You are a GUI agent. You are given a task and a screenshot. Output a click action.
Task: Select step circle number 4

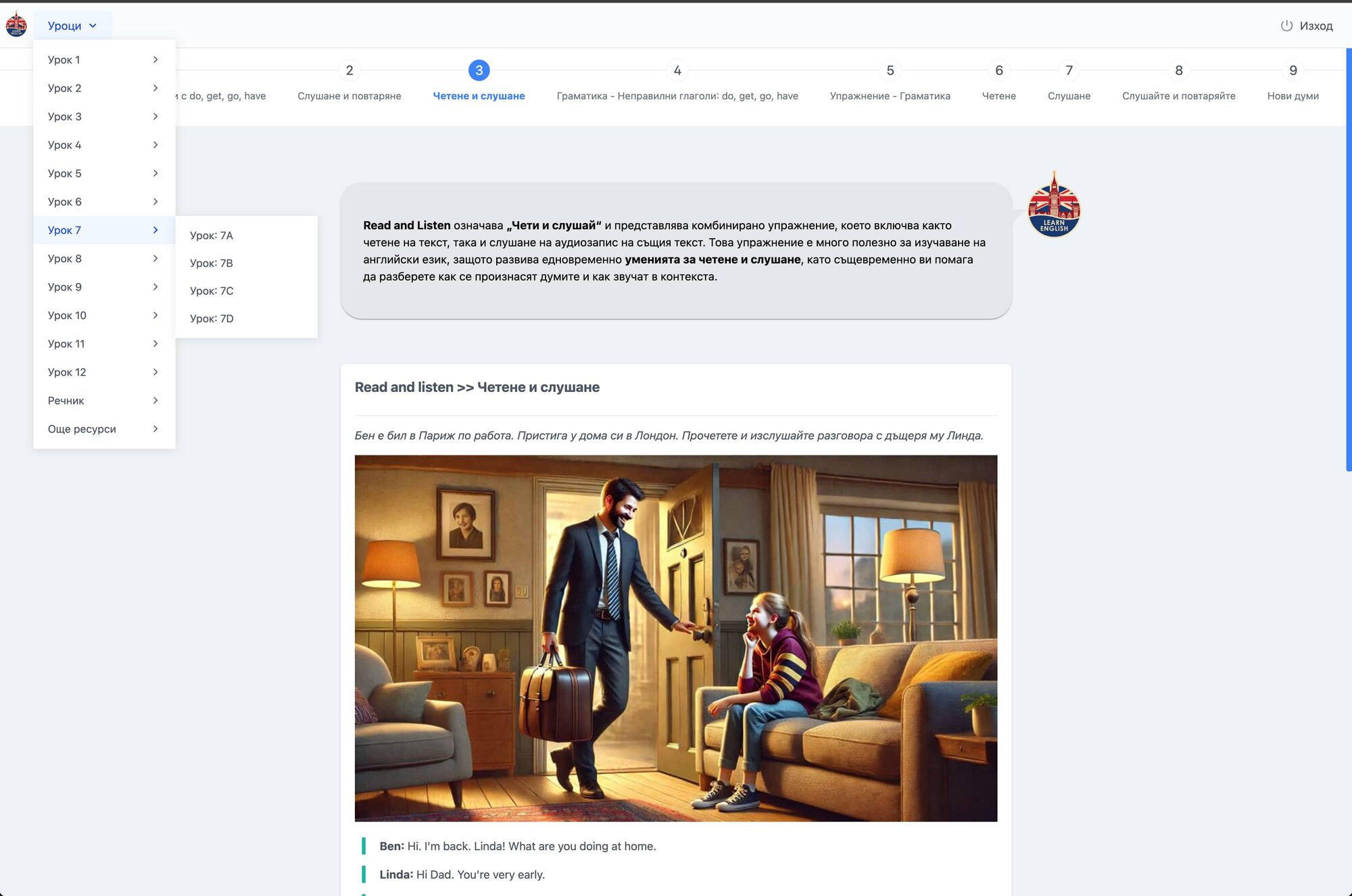[677, 70]
